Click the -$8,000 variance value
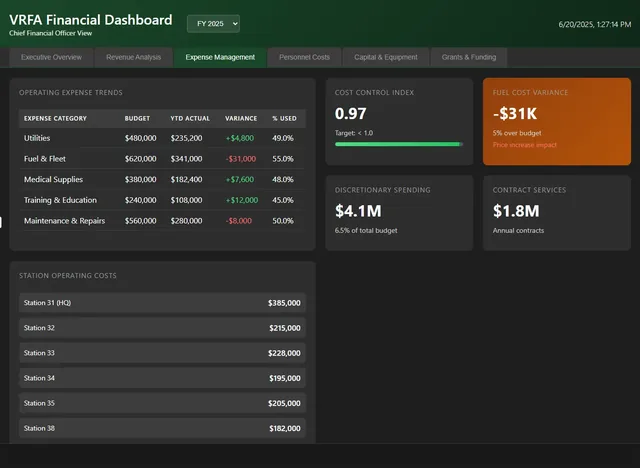640x468 pixels. [239, 221]
